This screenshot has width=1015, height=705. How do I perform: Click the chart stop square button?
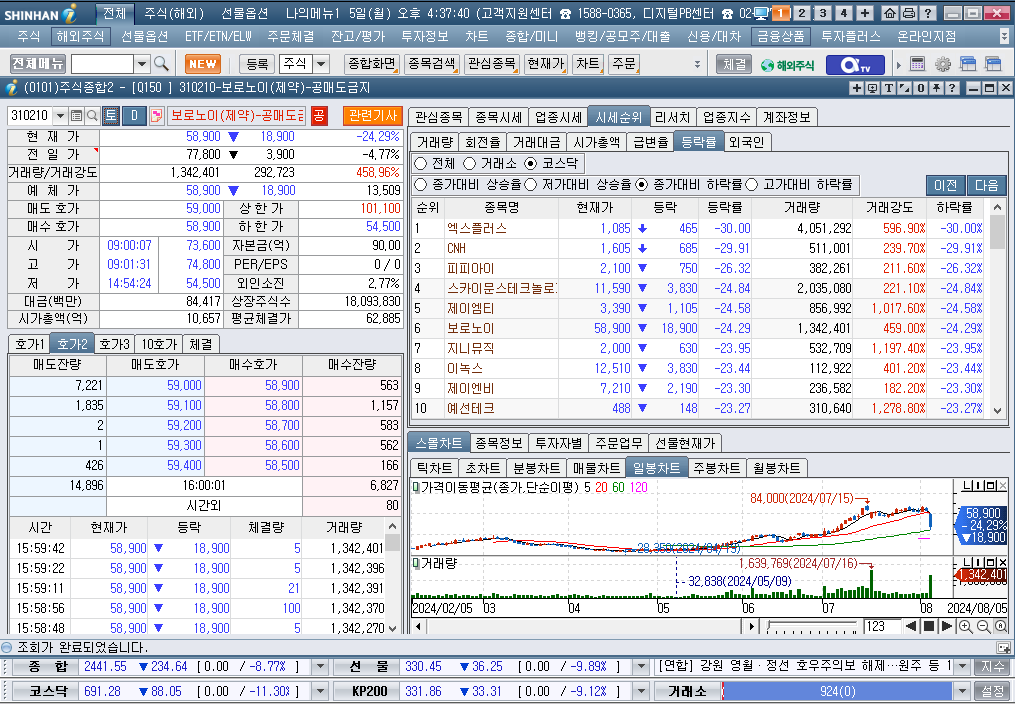928,626
